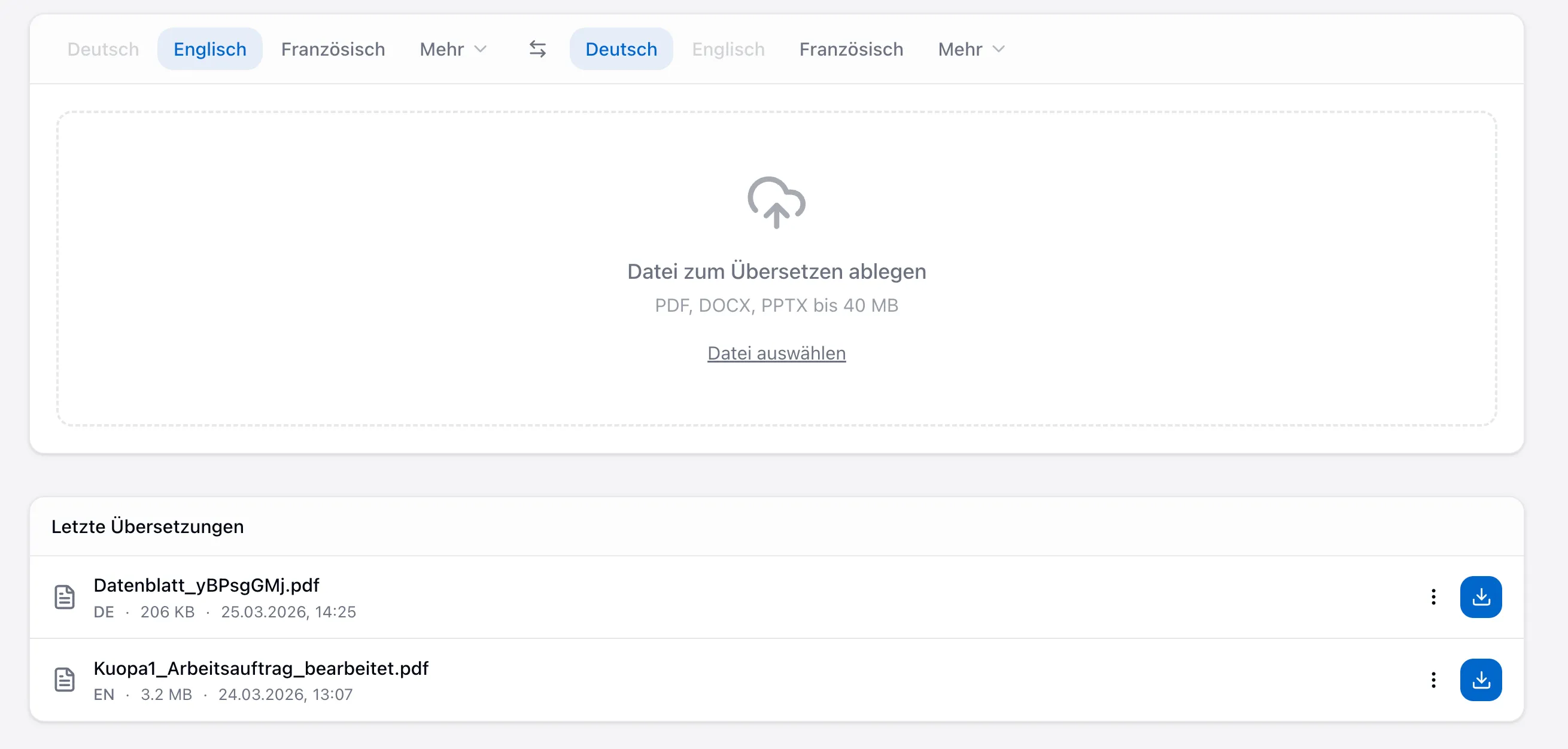Screen dimensions: 1568x749
Task: Click the document icon next to Kuopa1_Arbeitsauftrag_bearbeitet.pdf
Action: (x=66, y=680)
